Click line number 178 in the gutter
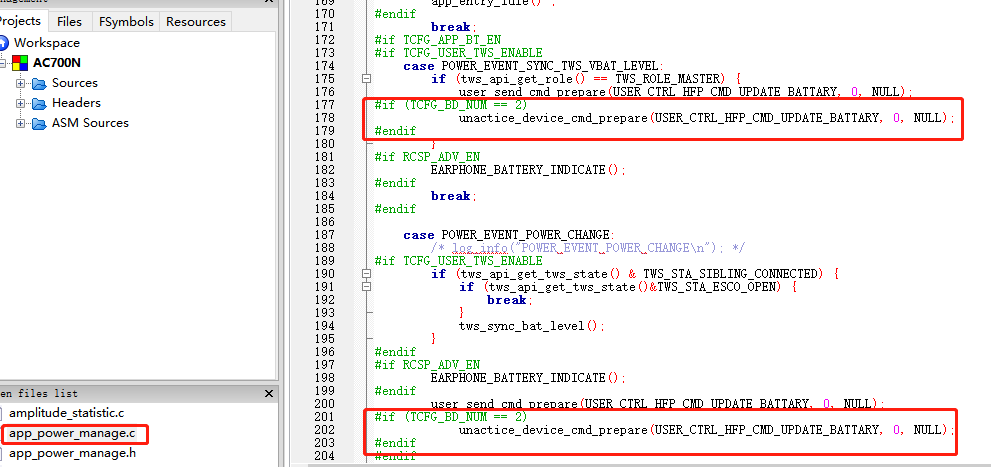The height and width of the screenshot is (467, 991). pyautogui.click(x=324, y=118)
